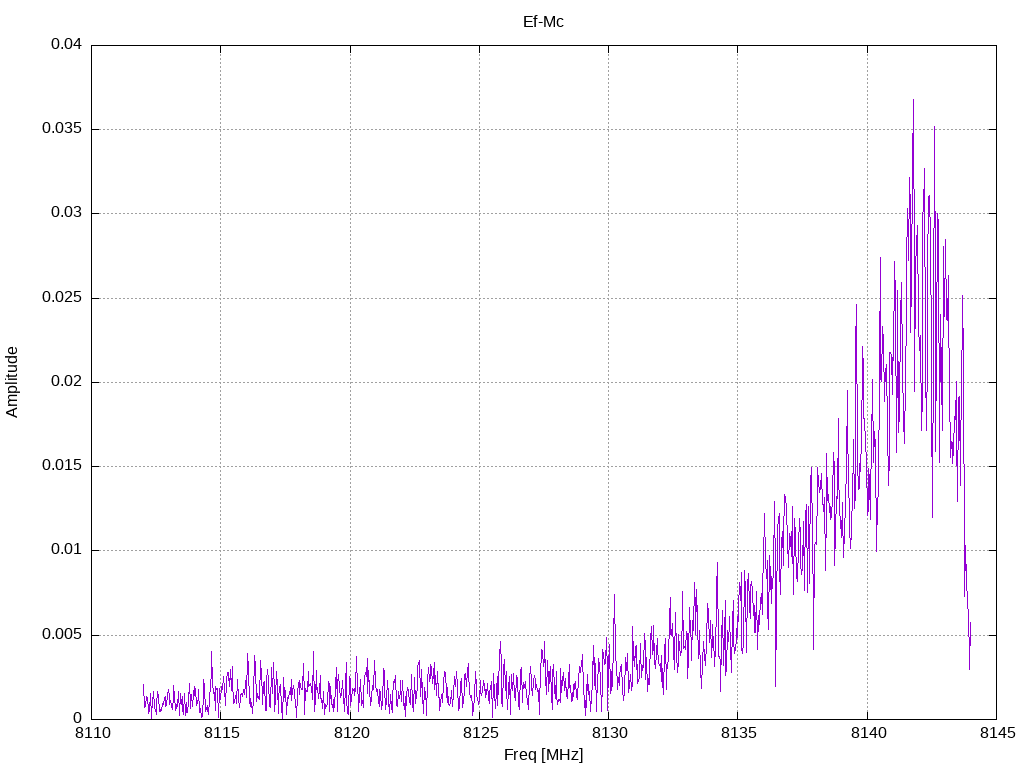Click the 0.025 y-axis tick label
1024x768 pixels.
[62, 298]
